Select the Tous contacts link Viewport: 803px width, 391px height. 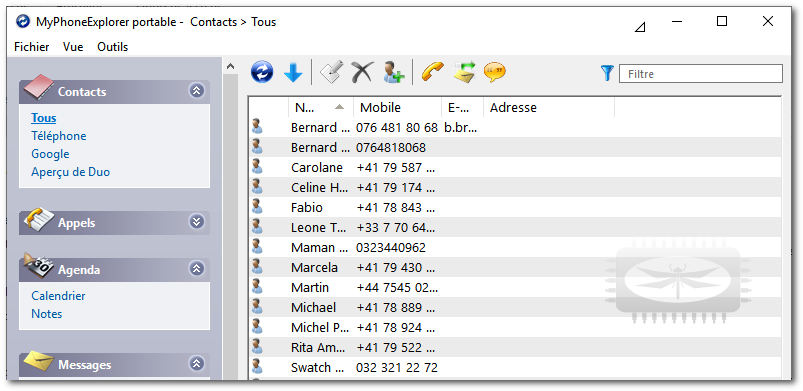pyautogui.click(x=44, y=118)
